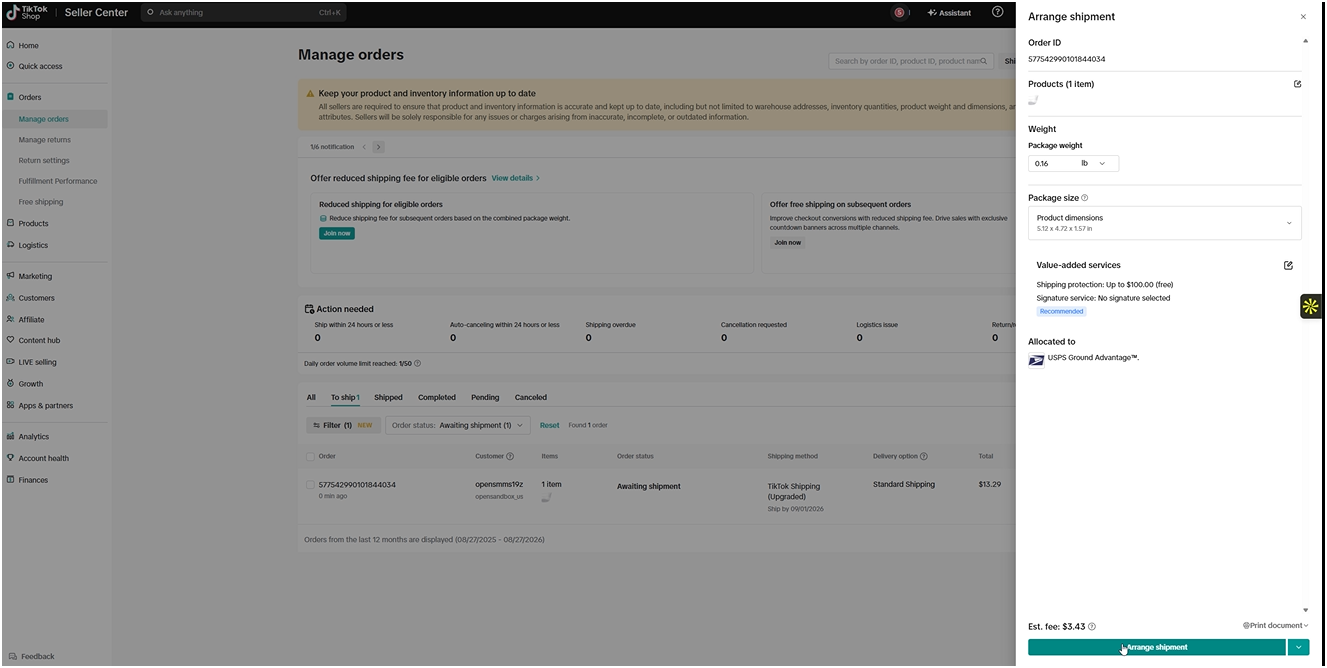Image resolution: width=1327 pixels, height=668 pixels.
Task: Open Quick access in sidebar
Action: coord(40,66)
